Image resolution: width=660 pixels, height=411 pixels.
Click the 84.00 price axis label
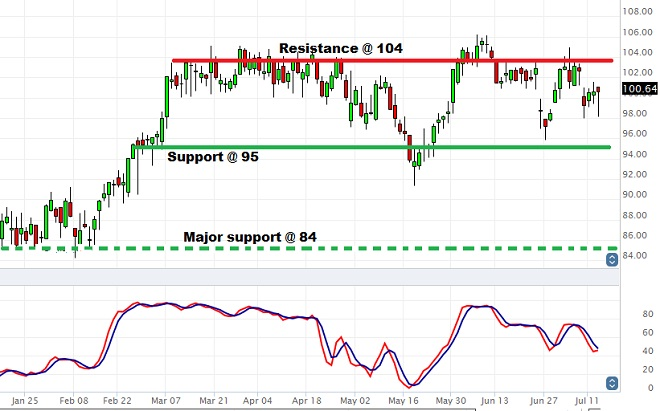tap(635, 256)
